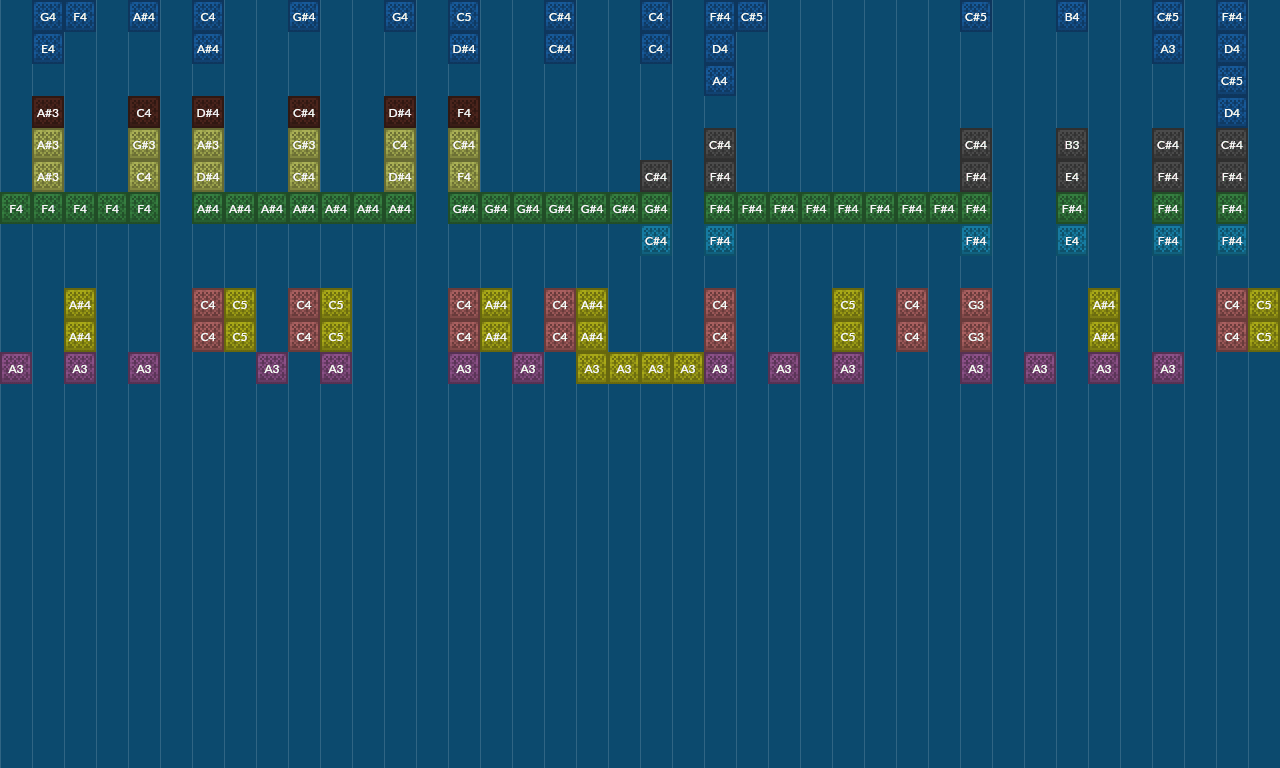This screenshot has height=768, width=1280.
Task: Select green G#4 note beneath gray C#4
Action: [x=656, y=208]
